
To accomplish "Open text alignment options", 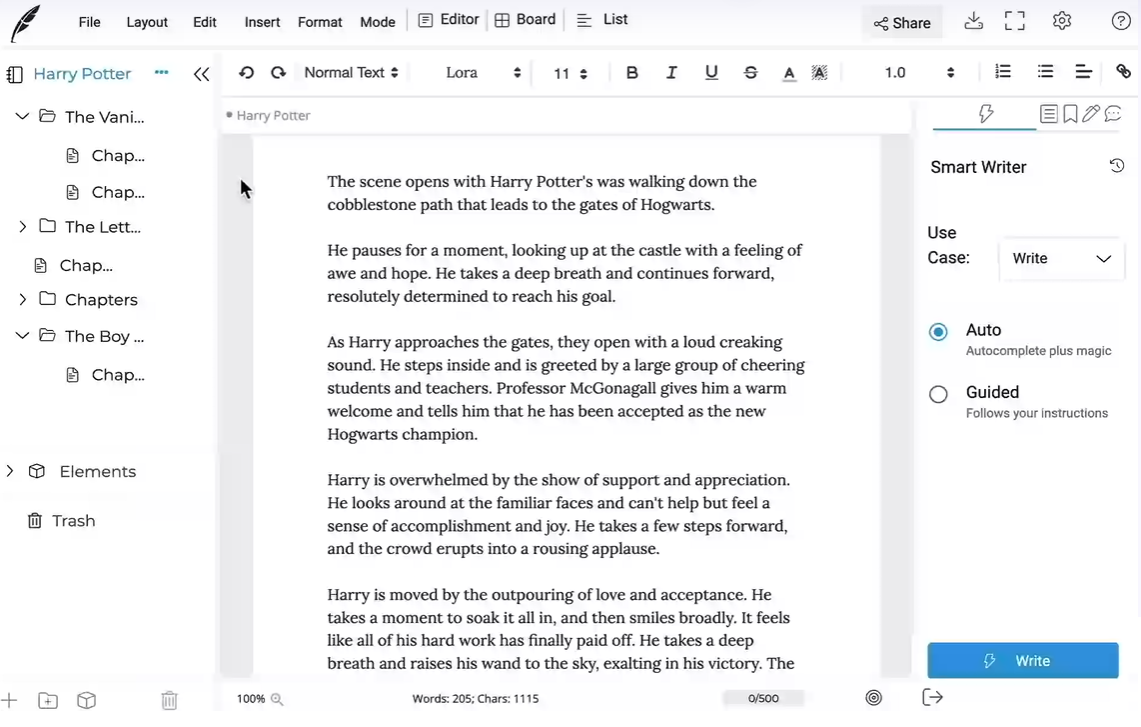I will 1084,71.
